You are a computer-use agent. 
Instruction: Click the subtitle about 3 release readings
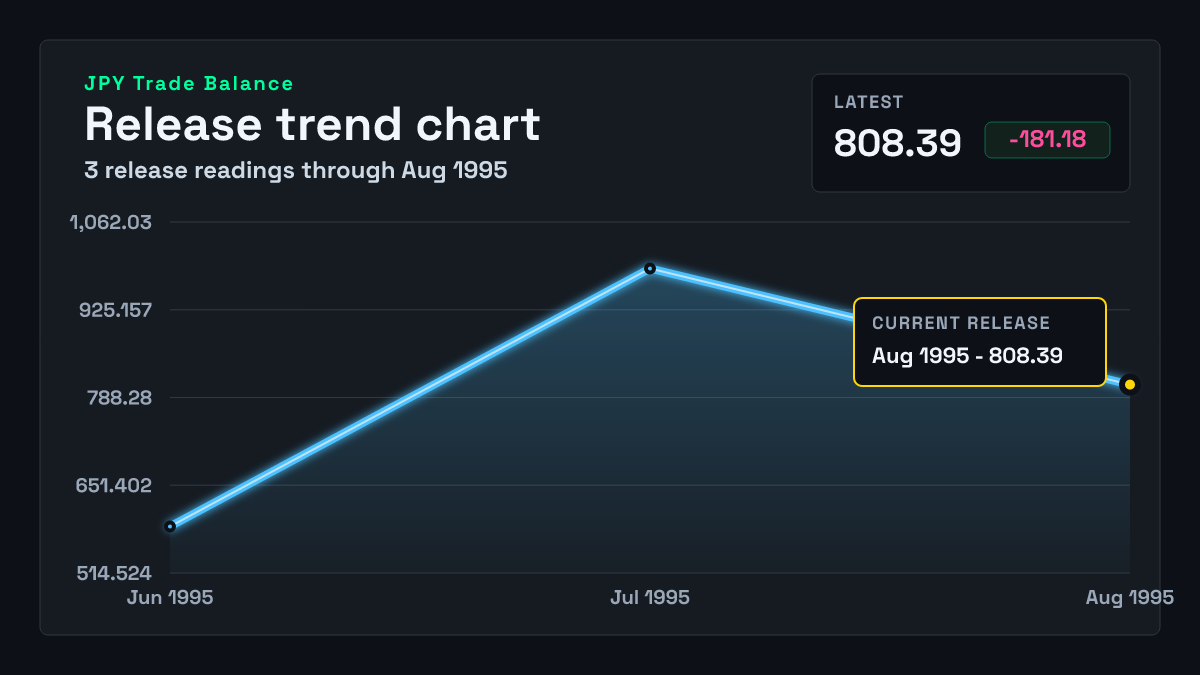[x=296, y=170]
